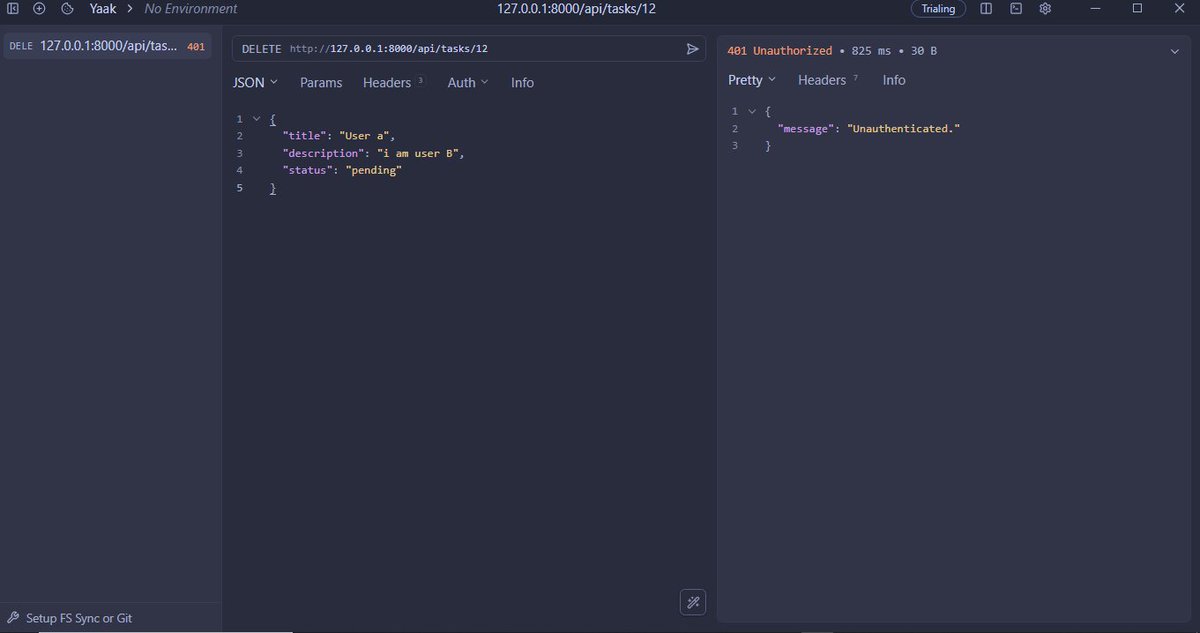Open the Pretty response view dropdown
The image size is (1200, 633).
(x=752, y=80)
